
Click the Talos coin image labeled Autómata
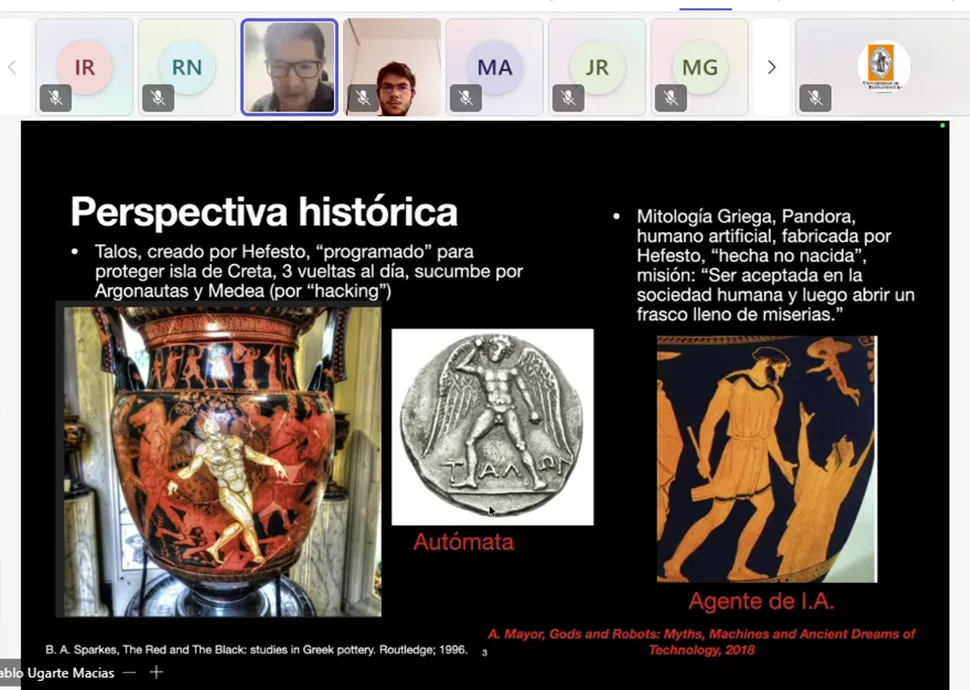coord(492,427)
